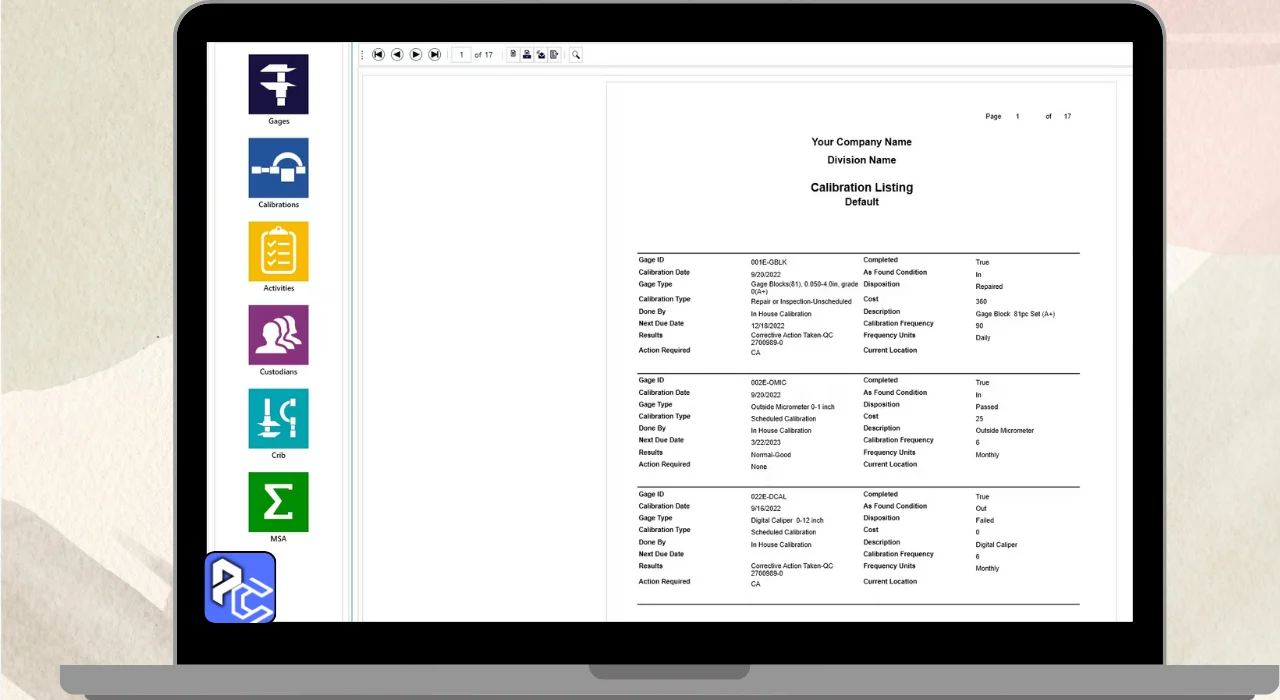This screenshot has width=1280, height=700.
Task: Go to last report page
Action: coord(434,54)
